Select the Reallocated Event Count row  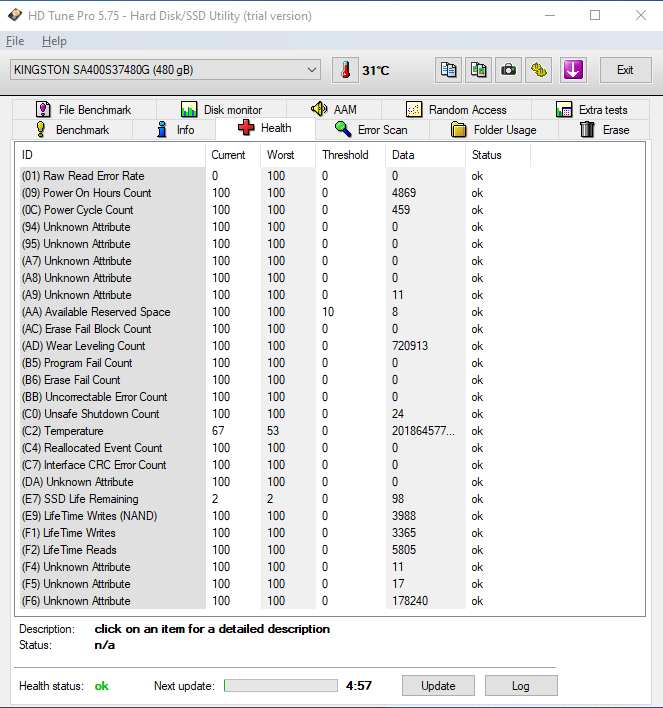[x=275, y=448]
